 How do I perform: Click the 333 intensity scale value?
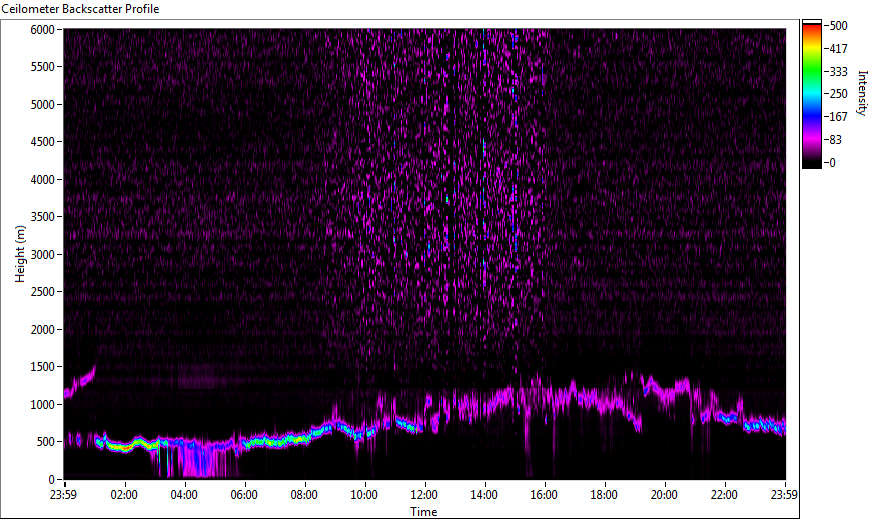click(838, 72)
